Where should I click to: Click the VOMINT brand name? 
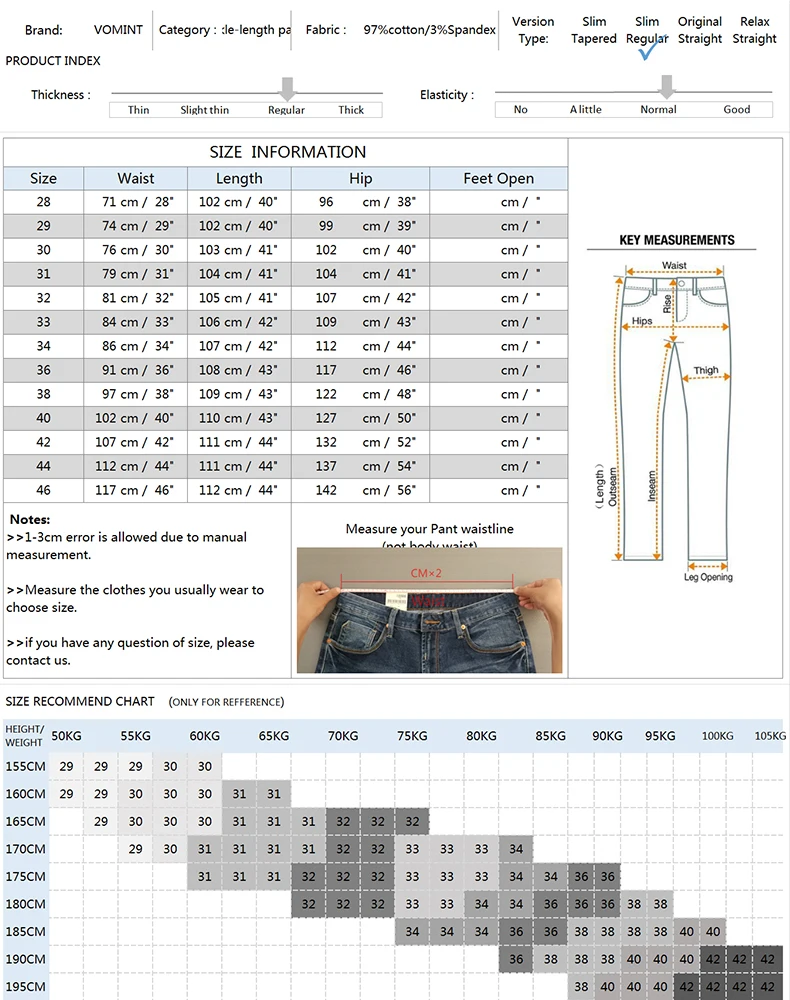pos(118,29)
